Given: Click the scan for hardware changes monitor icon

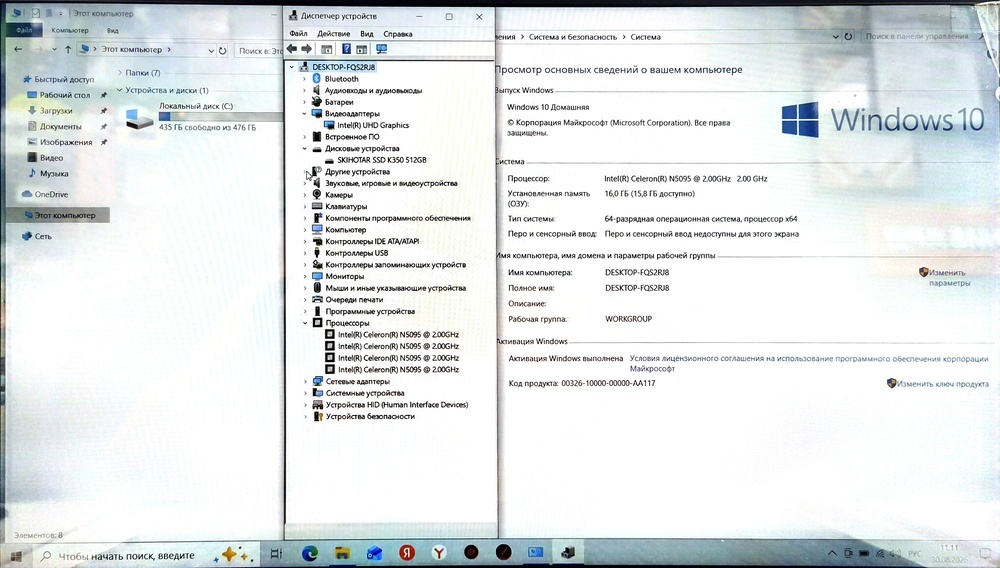Looking at the screenshot, I should click(x=381, y=49).
